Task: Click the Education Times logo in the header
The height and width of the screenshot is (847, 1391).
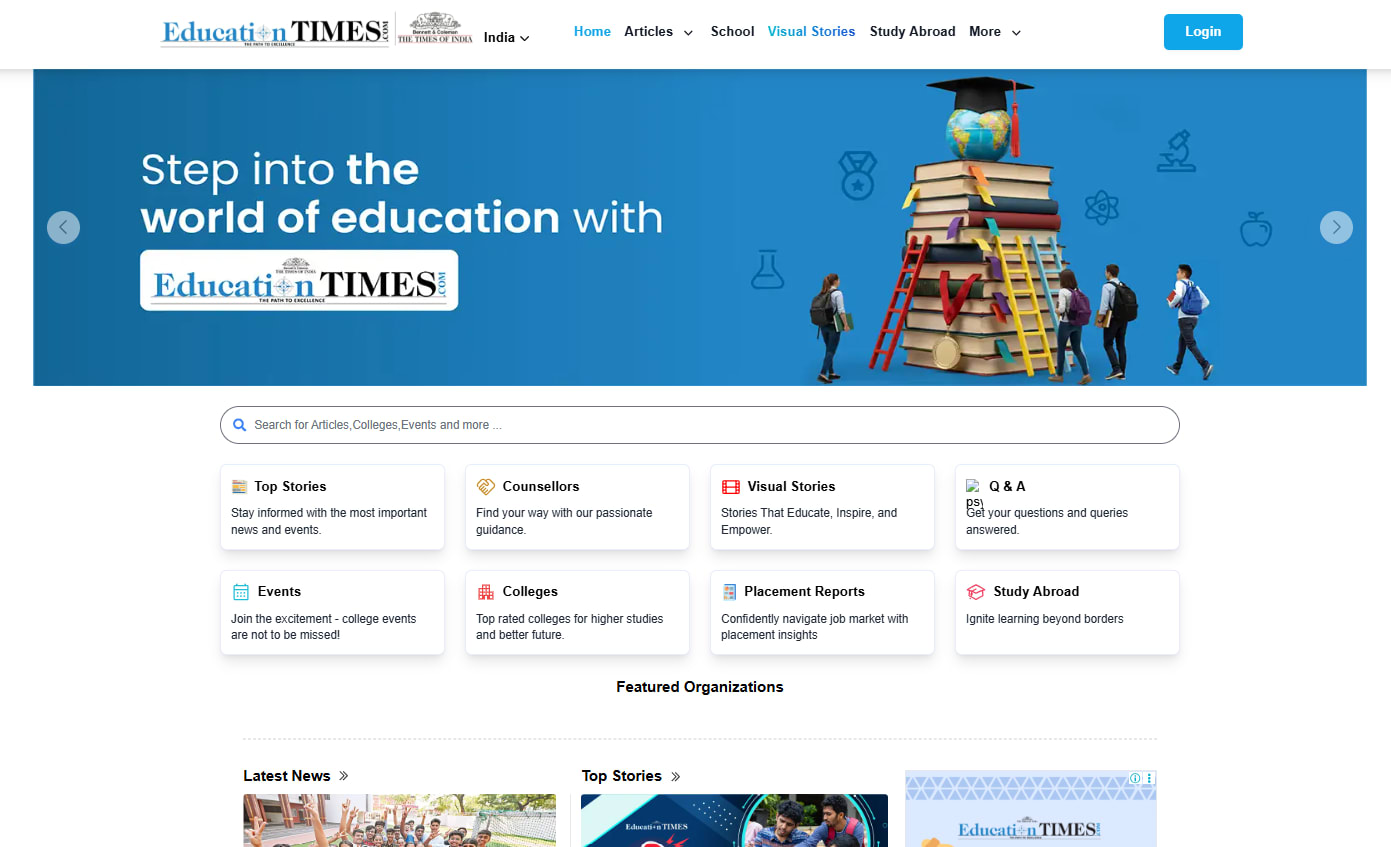Action: click(x=275, y=32)
